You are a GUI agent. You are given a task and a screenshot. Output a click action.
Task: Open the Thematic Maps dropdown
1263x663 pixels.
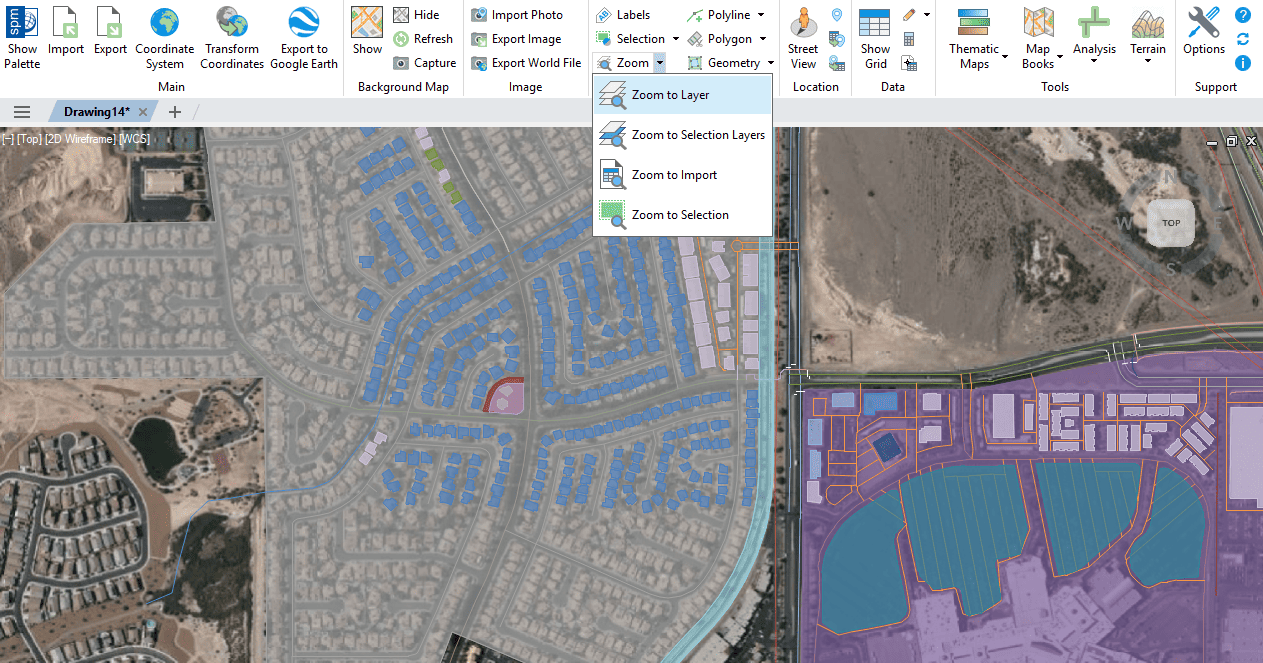[974, 40]
